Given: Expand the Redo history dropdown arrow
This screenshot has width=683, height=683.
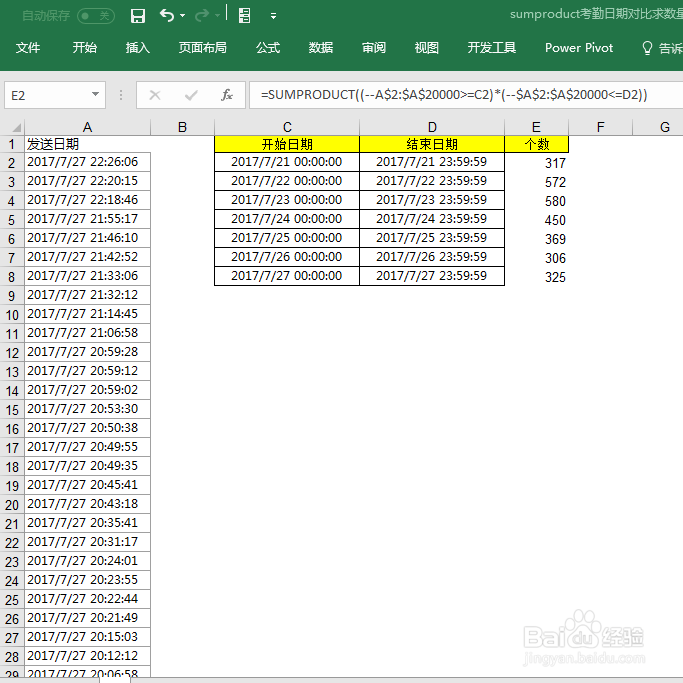Looking at the screenshot, I should click(x=217, y=16).
